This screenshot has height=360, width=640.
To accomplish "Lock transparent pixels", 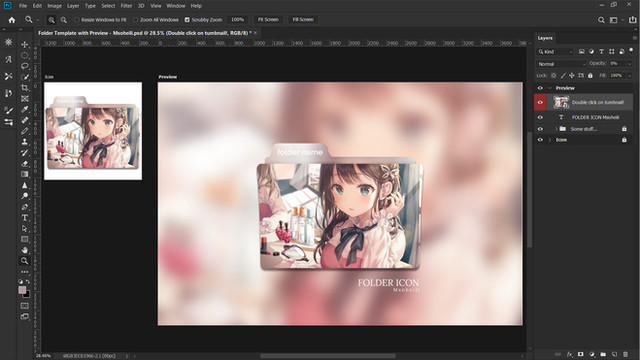I will 553,76.
